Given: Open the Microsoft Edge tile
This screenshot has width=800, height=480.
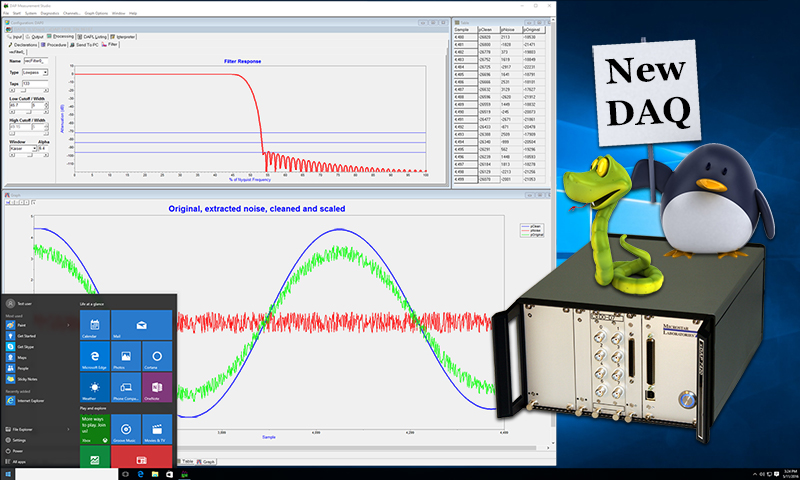Looking at the screenshot, I should coord(95,356).
